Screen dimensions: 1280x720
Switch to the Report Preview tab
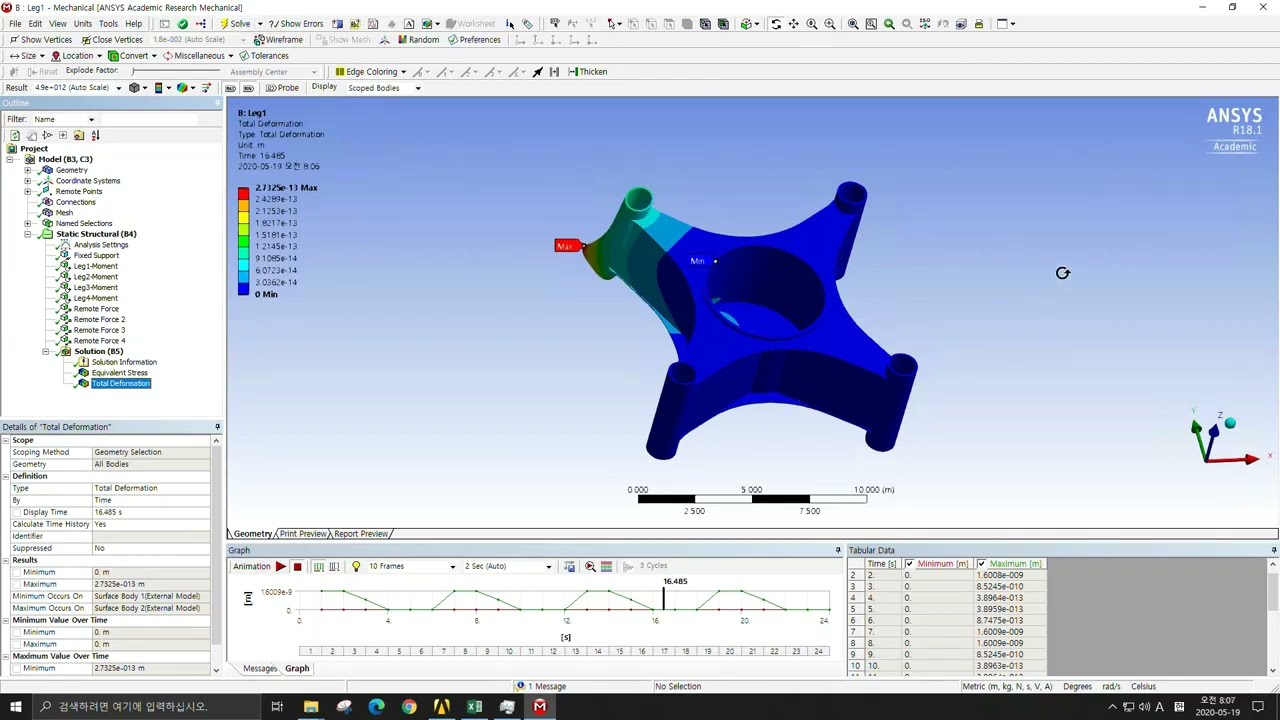361,534
